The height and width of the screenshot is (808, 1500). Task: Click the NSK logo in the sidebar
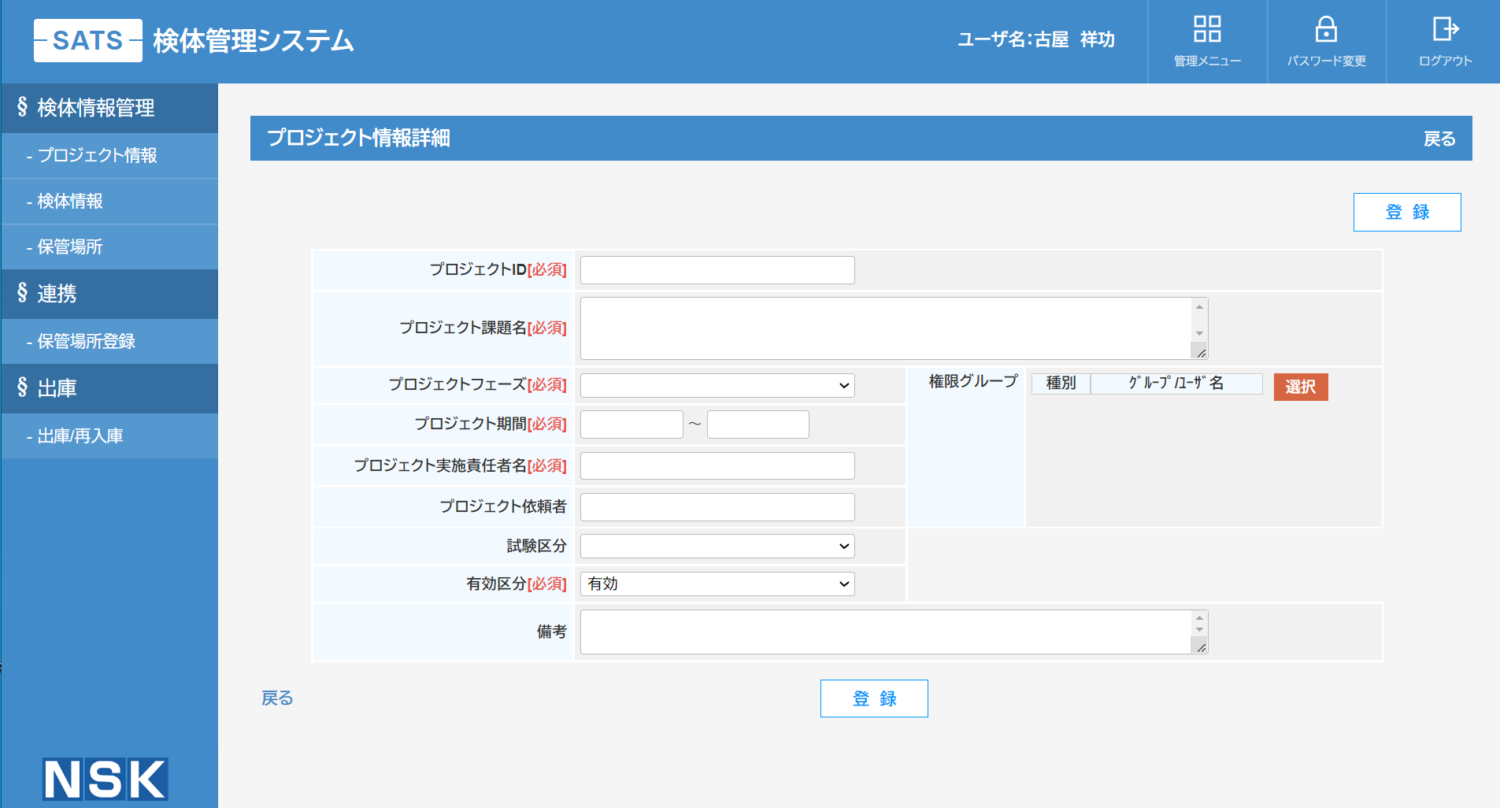click(x=105, y=780)
